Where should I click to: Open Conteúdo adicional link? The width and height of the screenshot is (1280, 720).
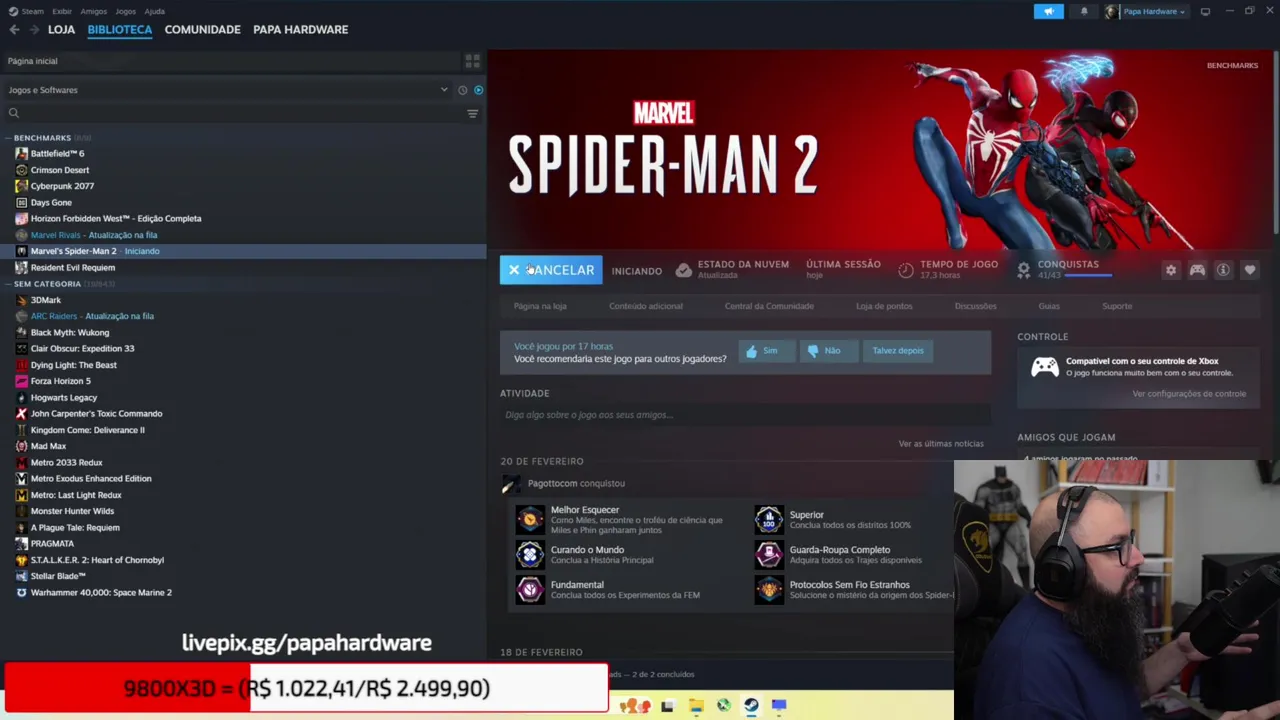646,306
